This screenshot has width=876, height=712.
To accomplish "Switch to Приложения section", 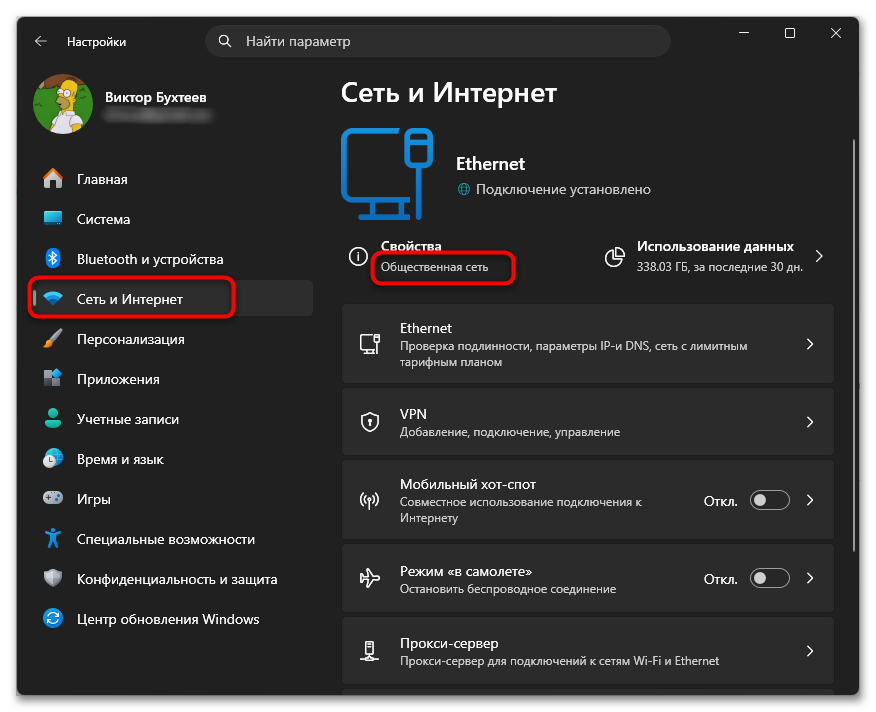I will [172, 379].
